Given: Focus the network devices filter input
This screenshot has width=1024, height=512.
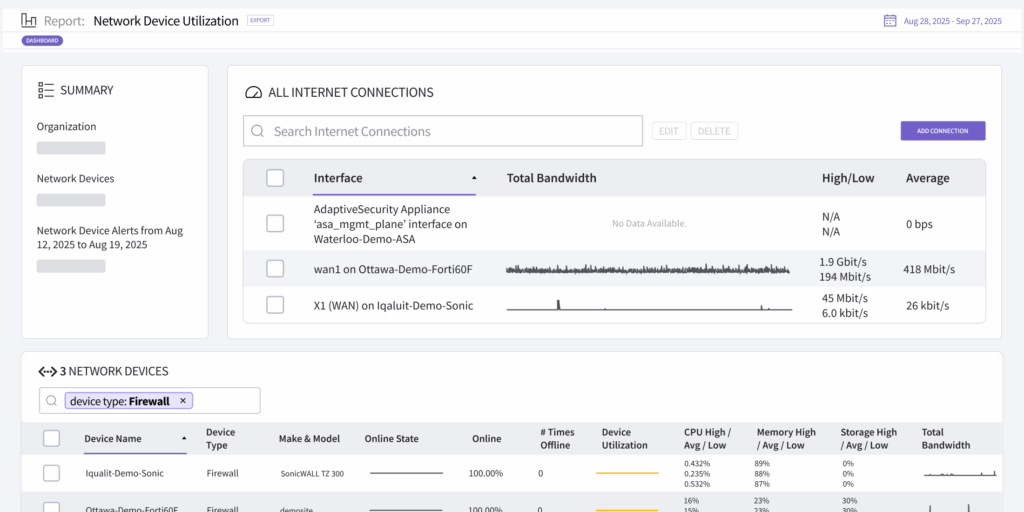Looking at the screenshot, I should click(150, 401).
